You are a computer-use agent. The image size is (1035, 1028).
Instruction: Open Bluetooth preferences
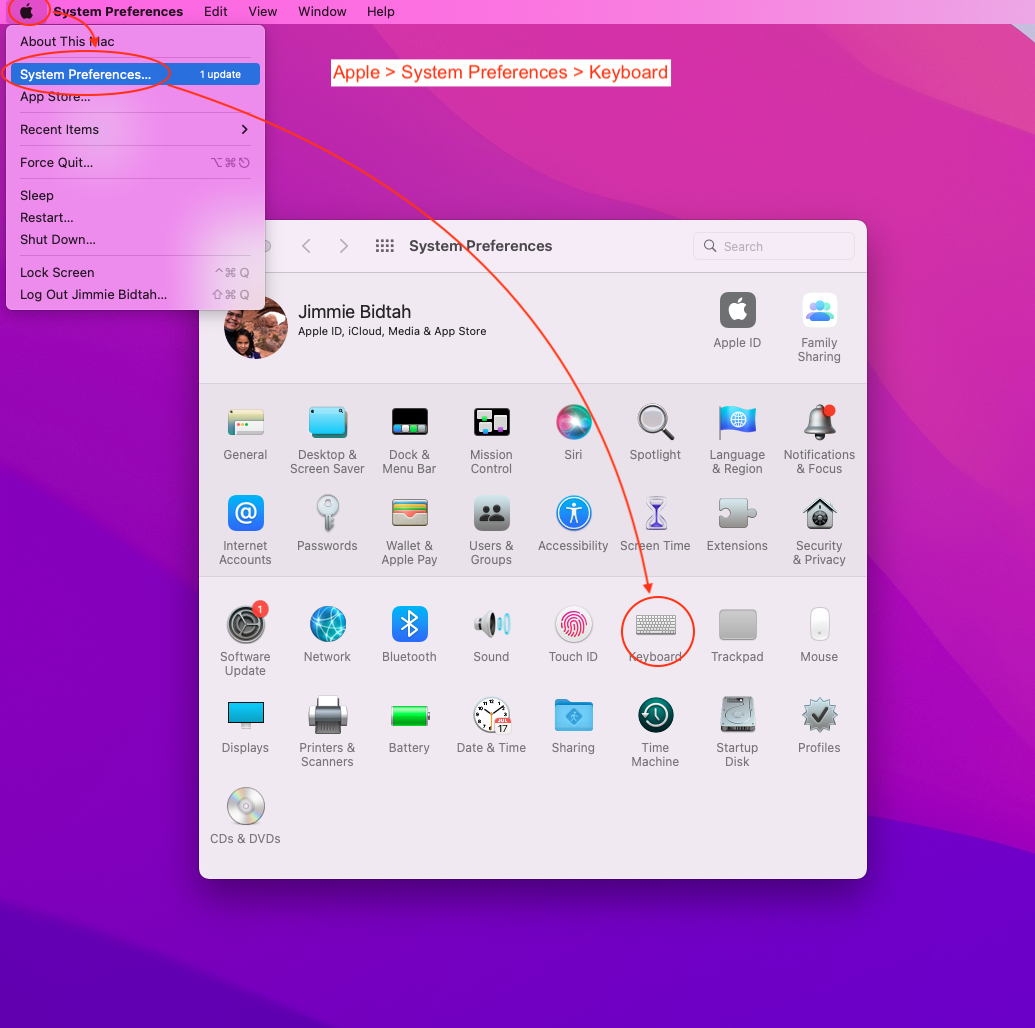coord(409,634)
